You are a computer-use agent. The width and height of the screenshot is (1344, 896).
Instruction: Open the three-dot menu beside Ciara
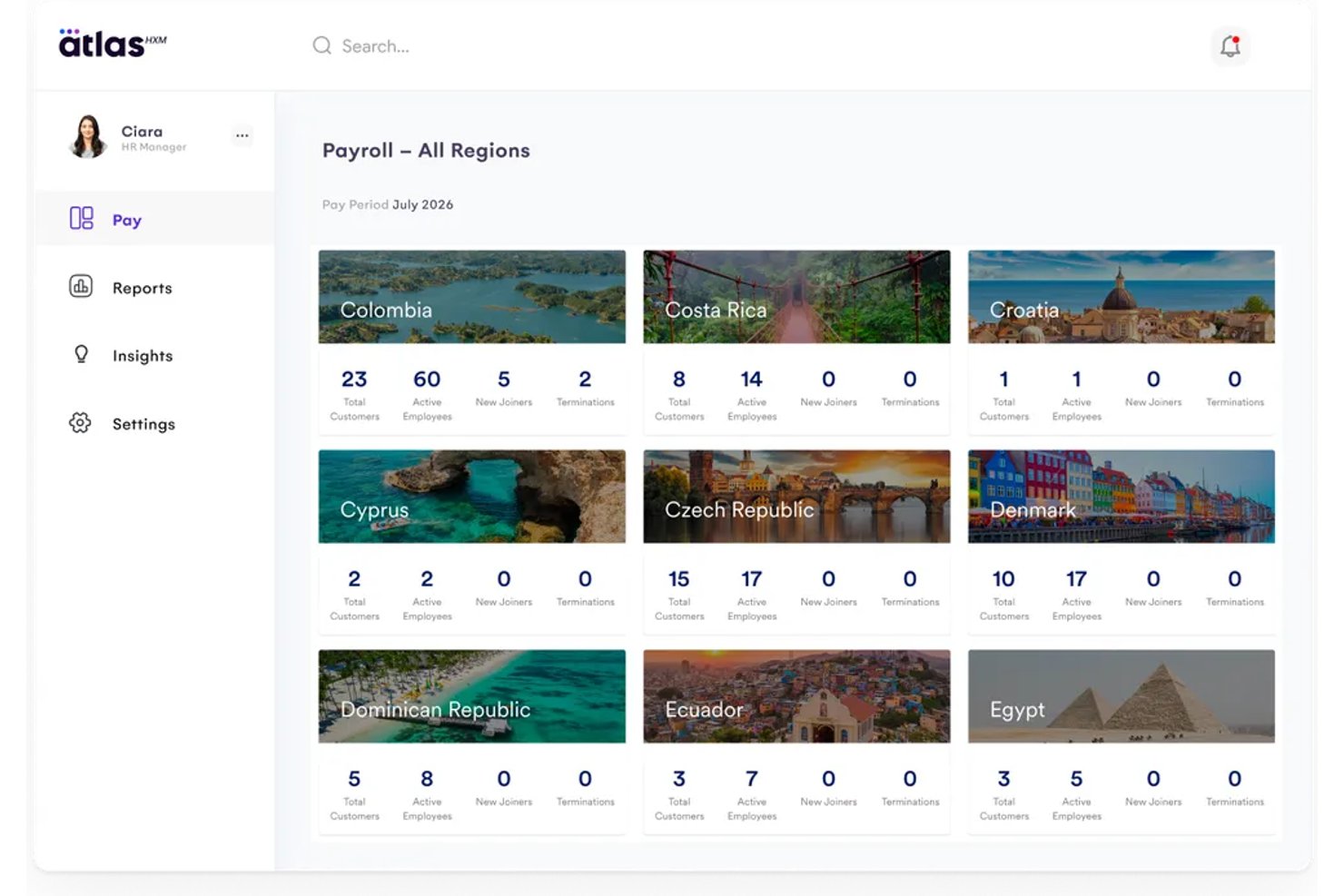pos(242,136)
